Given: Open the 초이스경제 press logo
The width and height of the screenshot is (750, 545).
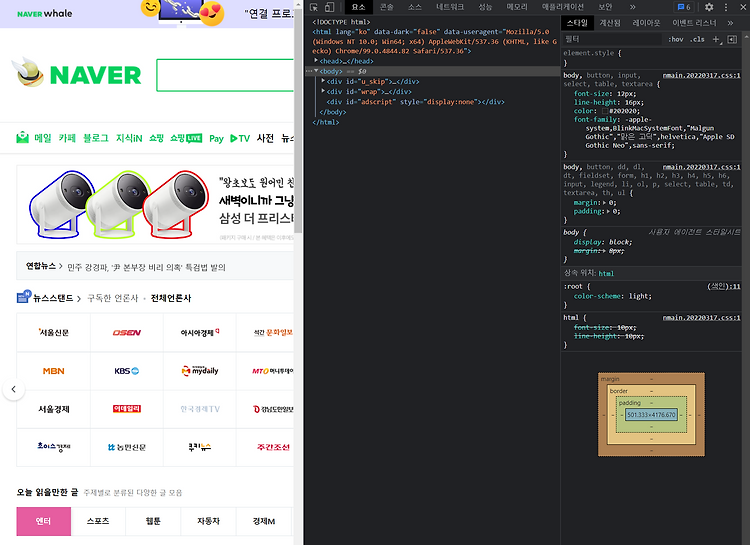Looking at the screenshot, I should coord(54,447).
